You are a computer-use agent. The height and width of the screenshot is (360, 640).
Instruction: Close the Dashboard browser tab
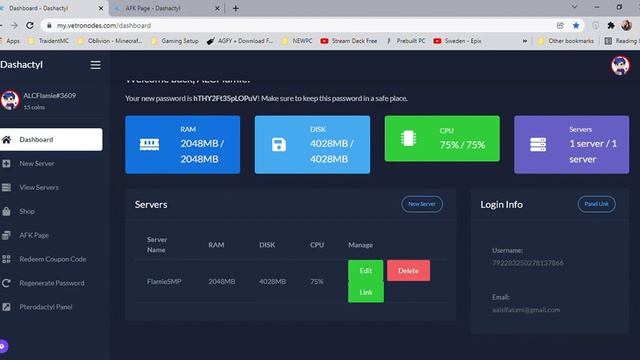(101, 8)
